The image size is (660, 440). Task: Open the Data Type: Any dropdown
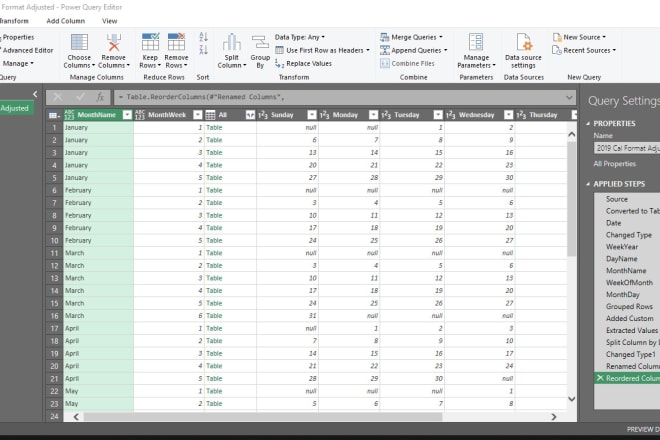click(x=300, y=37)
